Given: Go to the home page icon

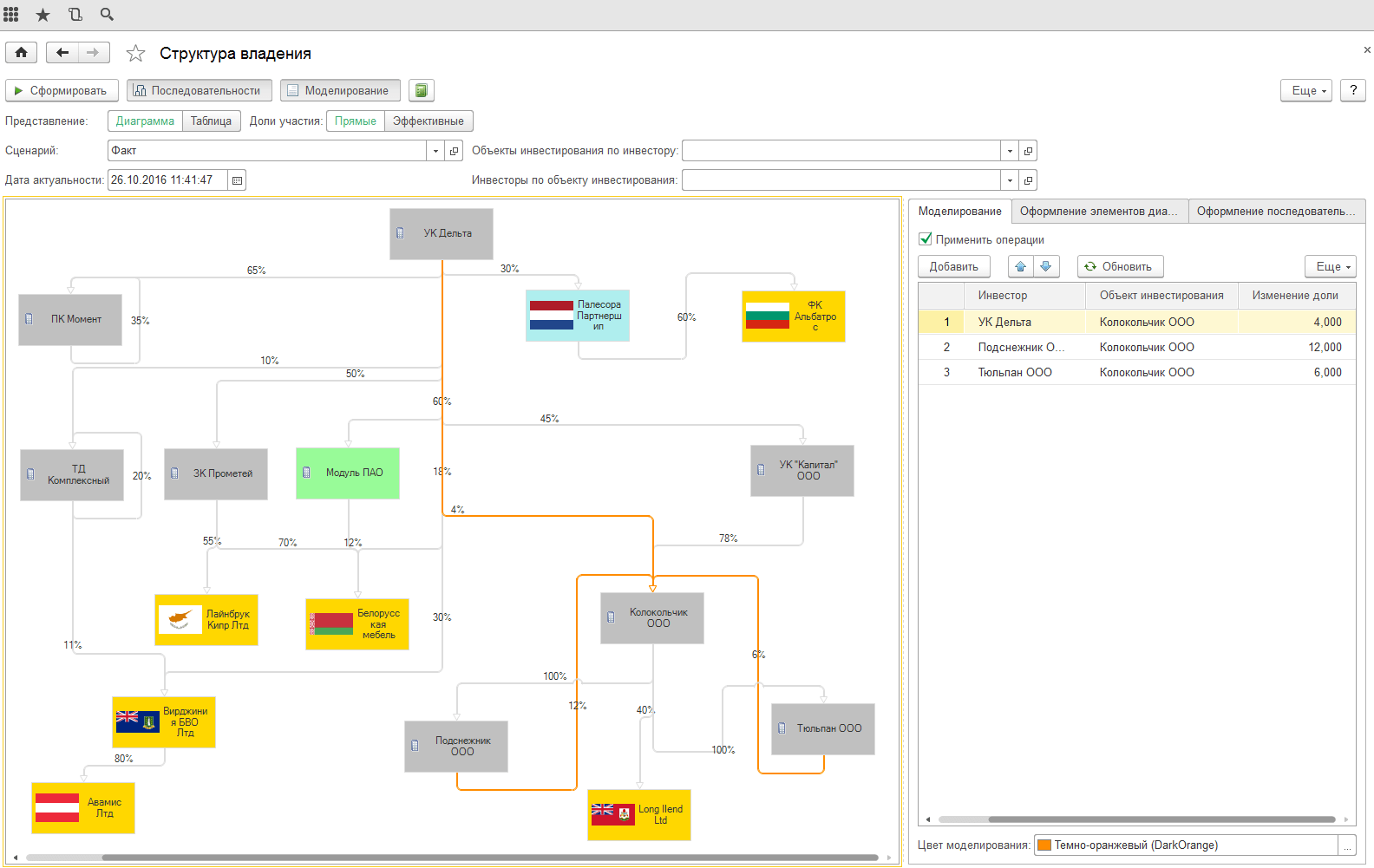Looking at the screenshot, I should coord(22,53).
